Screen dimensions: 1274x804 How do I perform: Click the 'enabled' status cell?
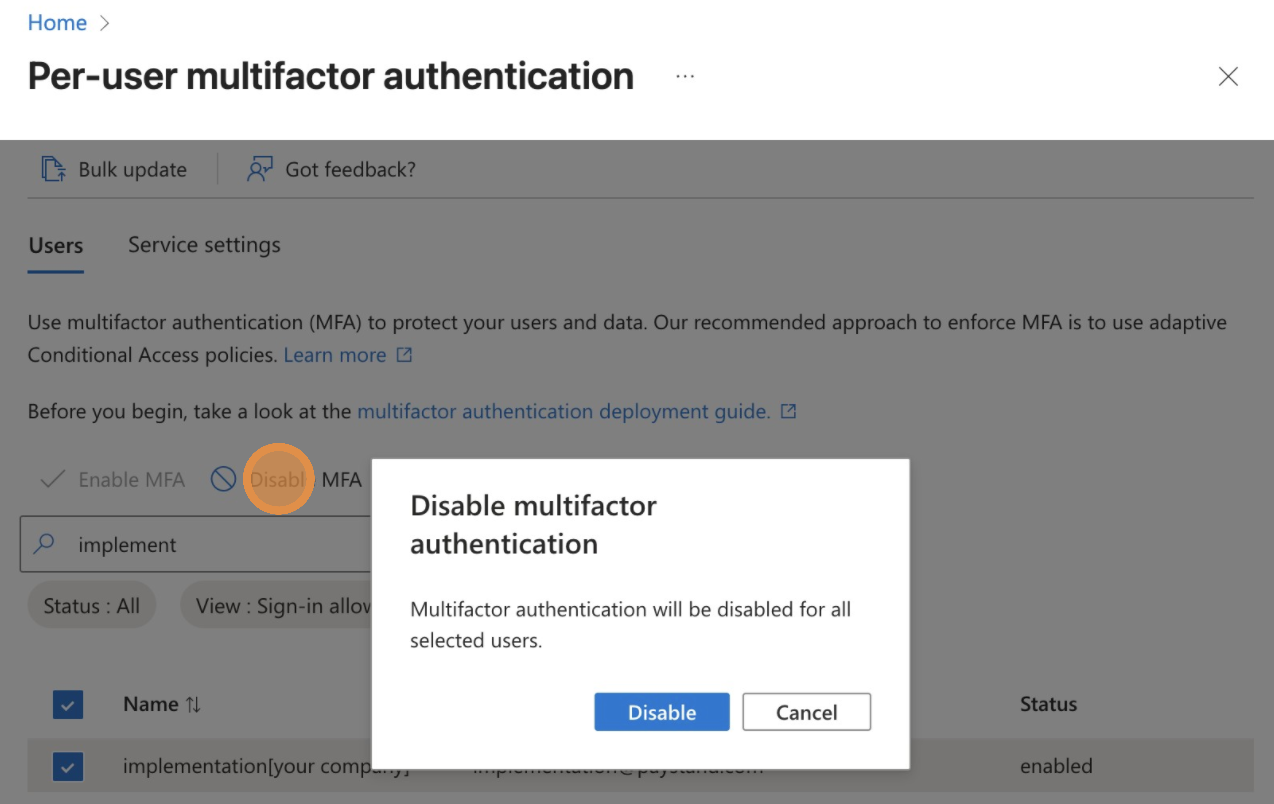pyautogui.click(x=1056, y=767)
